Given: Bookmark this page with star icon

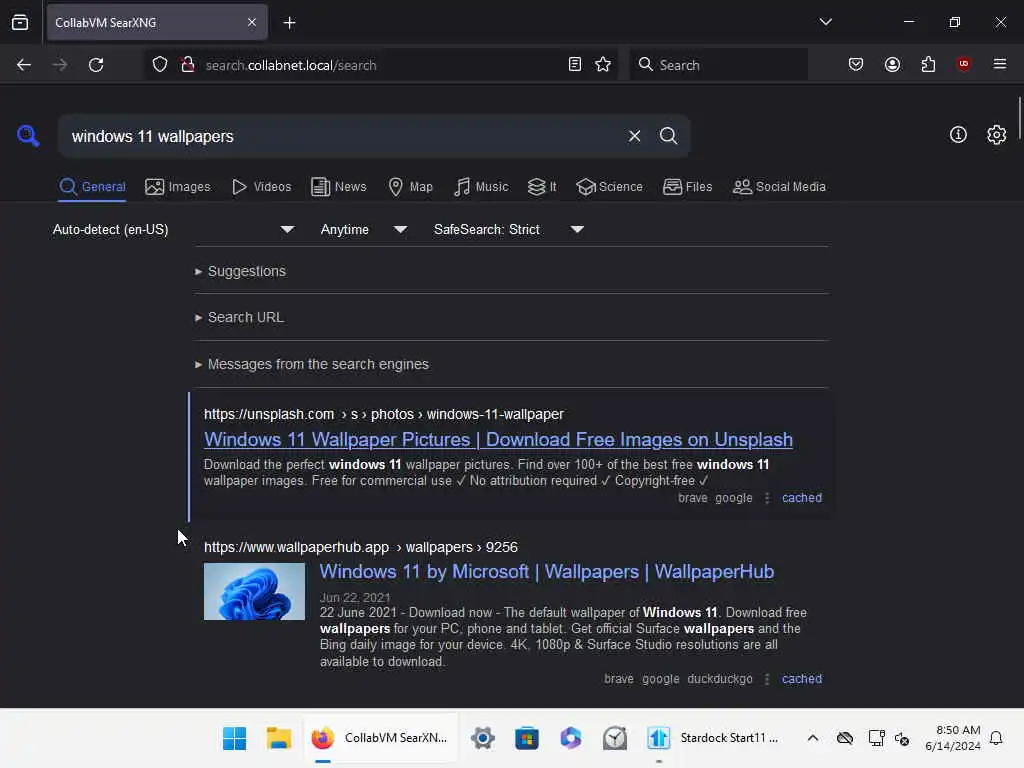Looking at the screenshot, I should tap(603, 65).
